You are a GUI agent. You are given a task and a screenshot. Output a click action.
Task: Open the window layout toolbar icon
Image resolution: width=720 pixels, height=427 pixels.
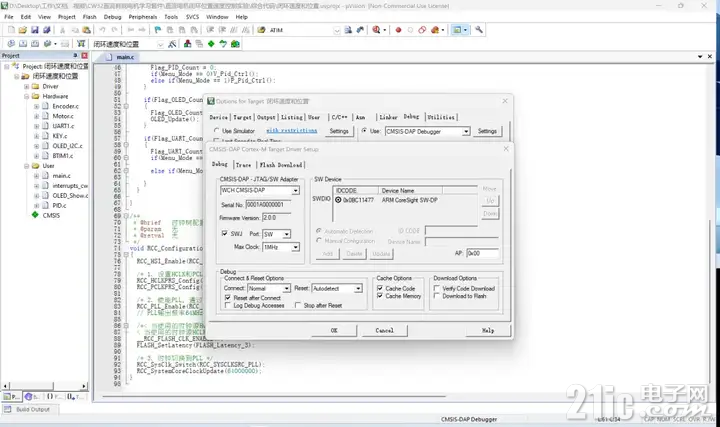[457, 30]
